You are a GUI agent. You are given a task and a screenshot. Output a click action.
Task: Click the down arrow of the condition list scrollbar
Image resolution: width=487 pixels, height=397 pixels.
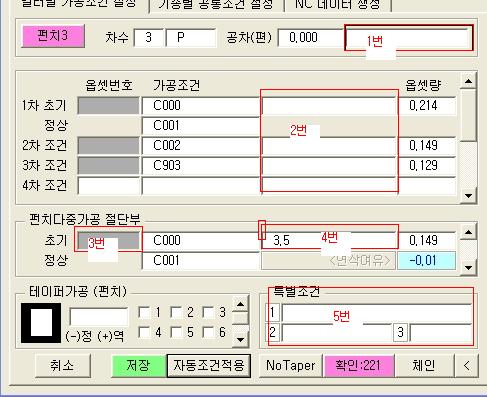[x=468, y=195]
